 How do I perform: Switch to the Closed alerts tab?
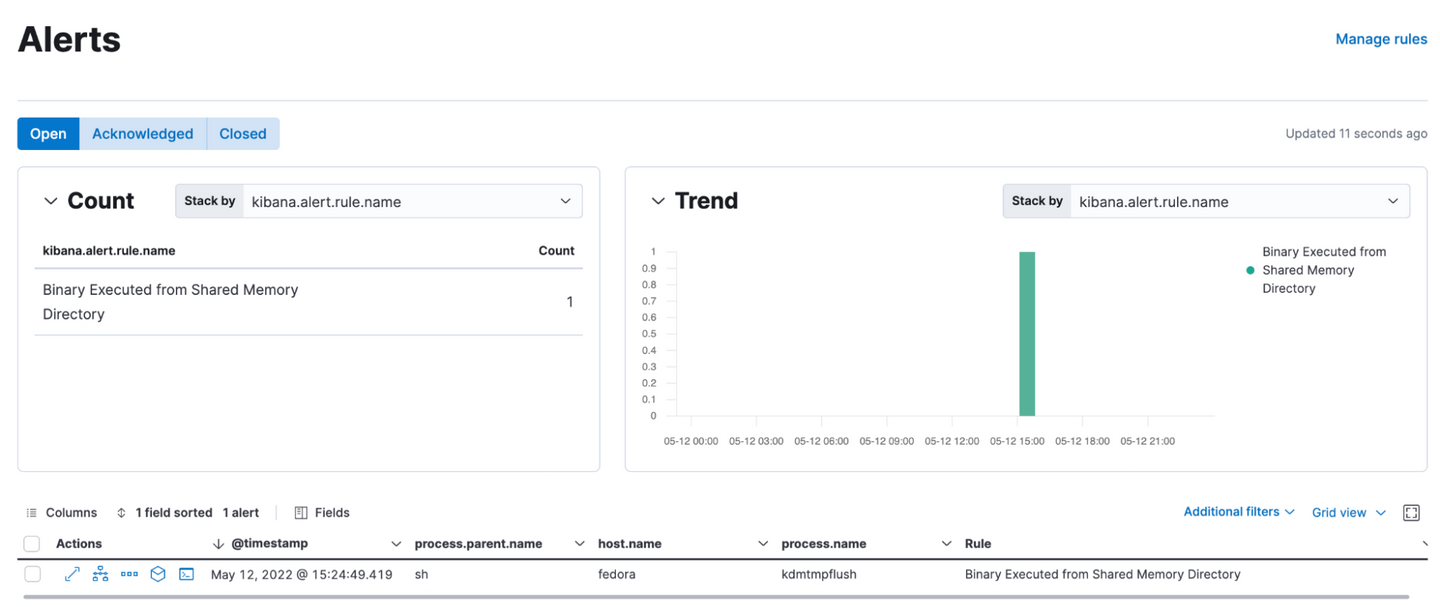(243, 134)
